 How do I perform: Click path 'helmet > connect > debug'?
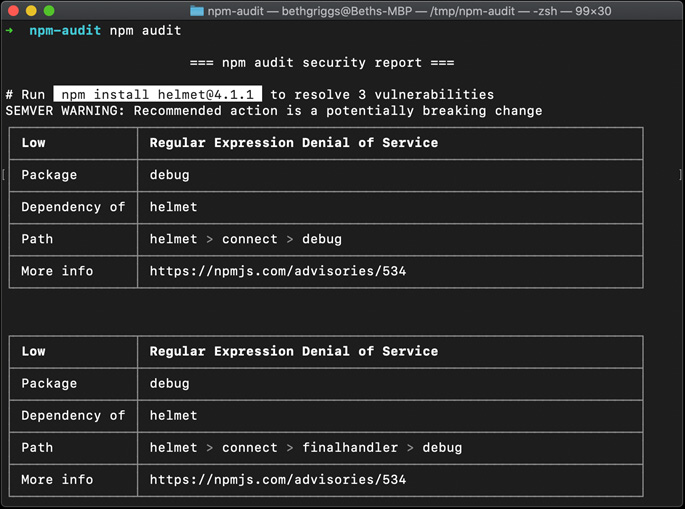click(246, 239)
